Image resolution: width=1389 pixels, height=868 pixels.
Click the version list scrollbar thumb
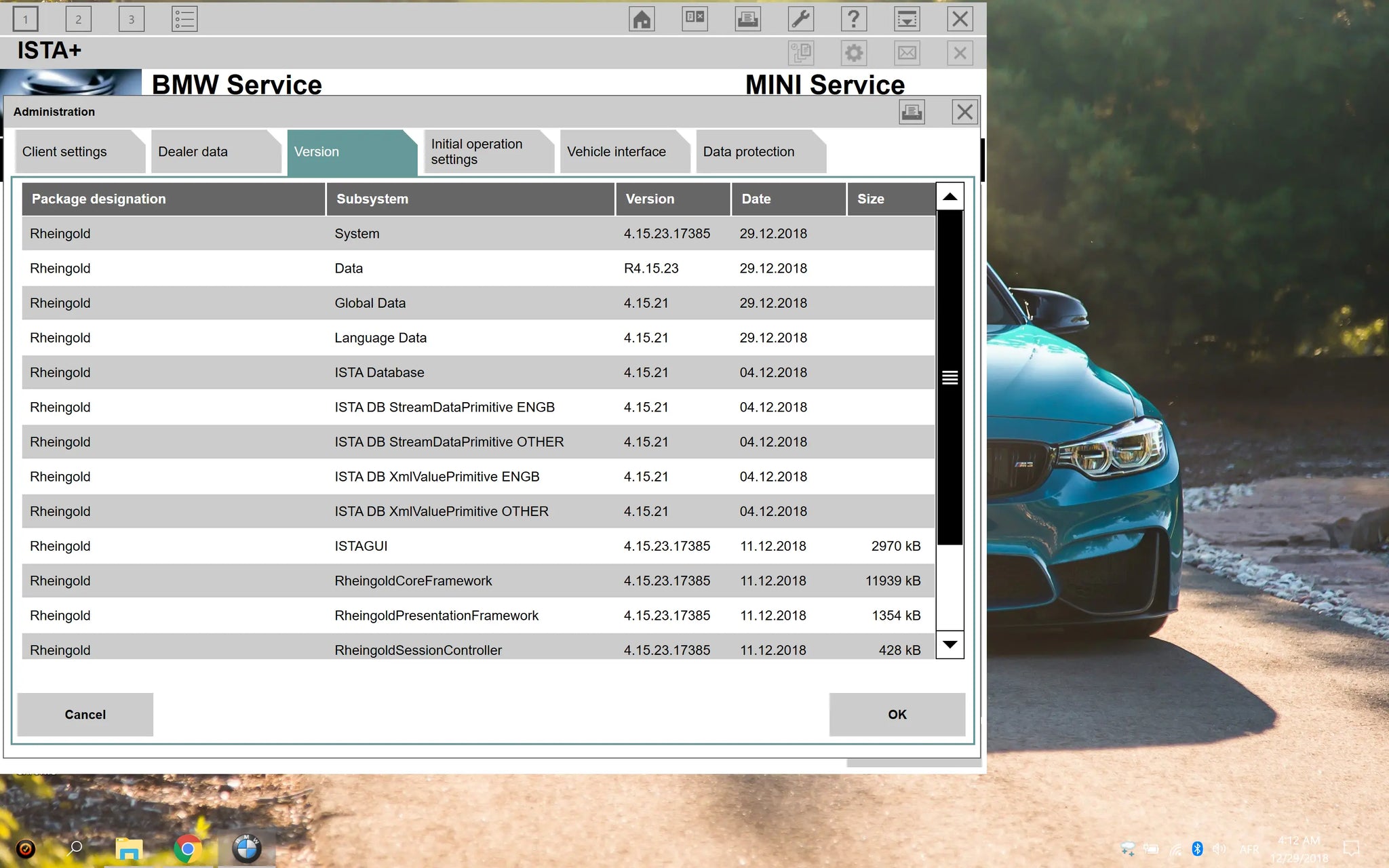coord(950,377)
